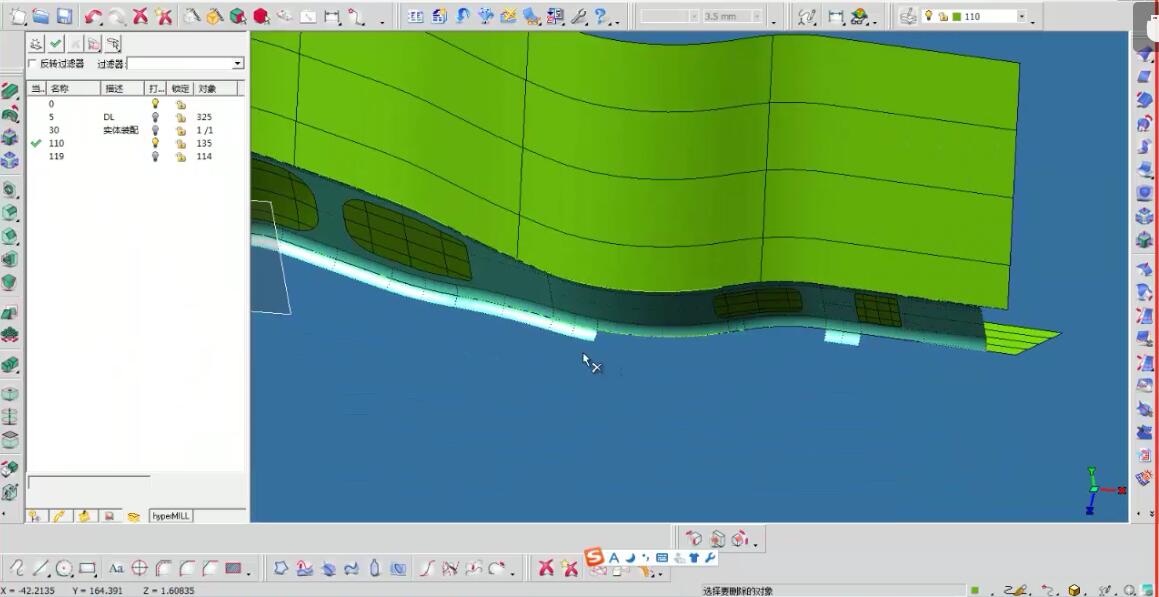Image resolution: width=1159 pixels, height=597 pixels.
Task: Click the text 'Aa' tool
Action: [116, 568]
